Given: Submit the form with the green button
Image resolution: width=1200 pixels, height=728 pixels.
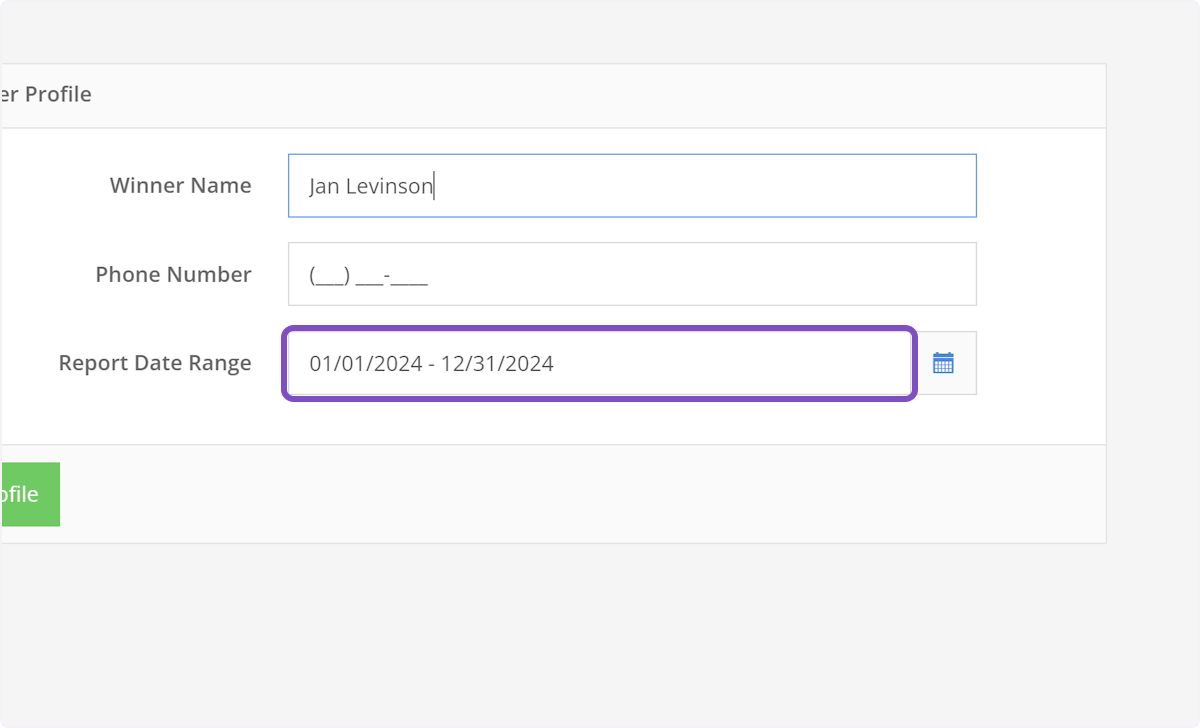Looking at the screenshot, I should (x=28, y=493).
